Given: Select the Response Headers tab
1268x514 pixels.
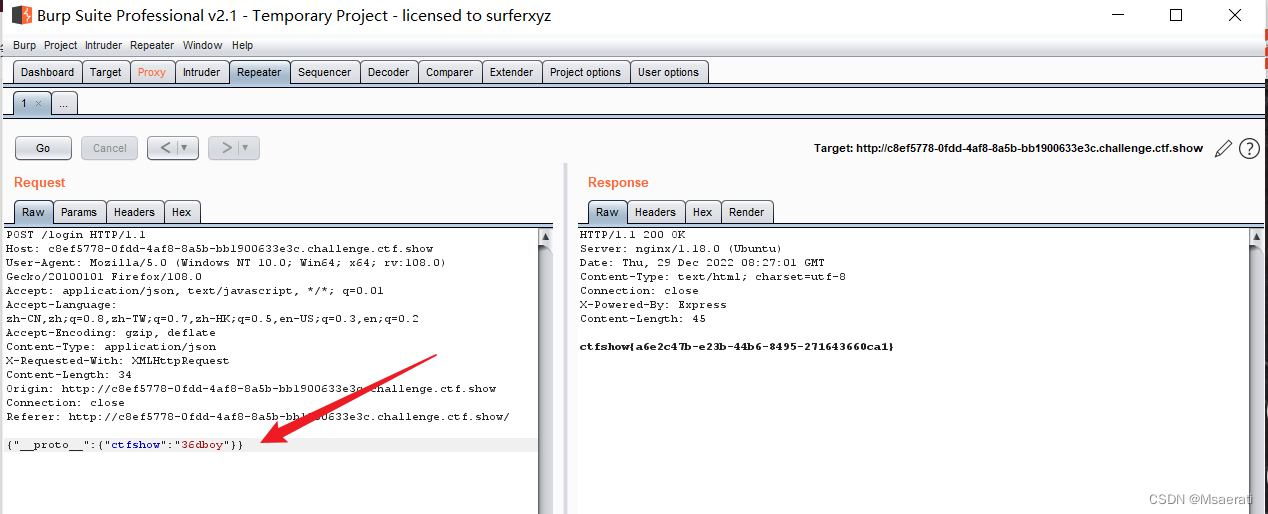Looking at the screenshot, I should pyautogui.click(x=655, y=212).
